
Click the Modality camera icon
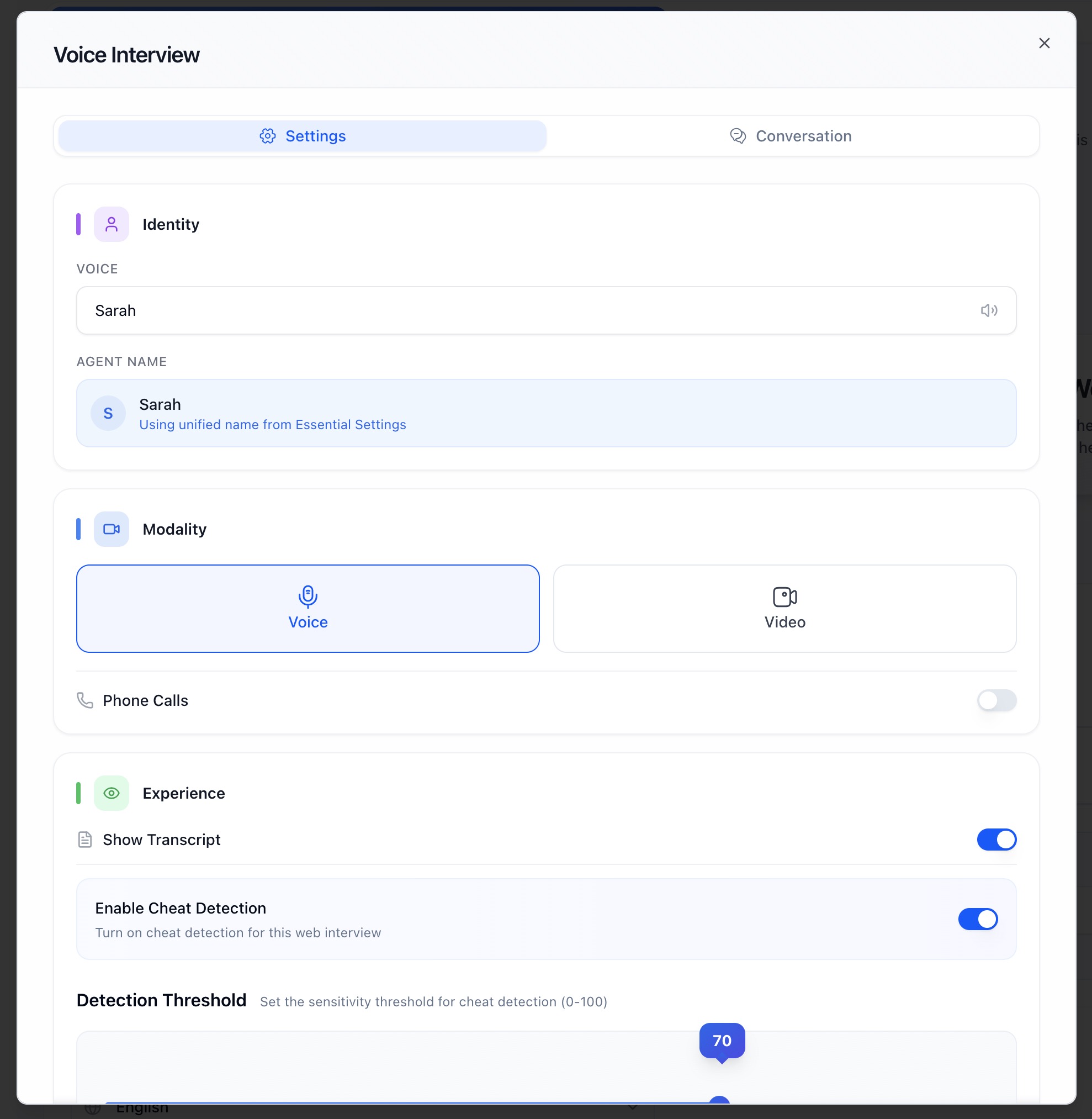click(x=112, y=529)
